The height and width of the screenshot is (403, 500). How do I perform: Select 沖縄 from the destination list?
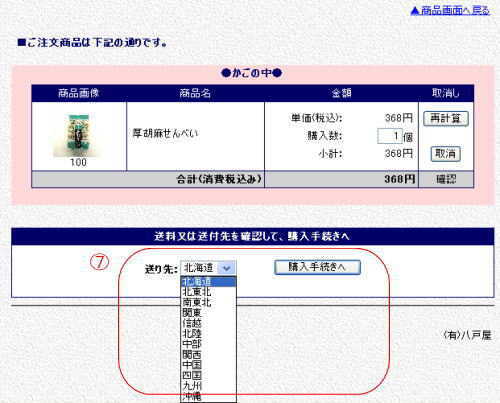[x=208, y=396]
